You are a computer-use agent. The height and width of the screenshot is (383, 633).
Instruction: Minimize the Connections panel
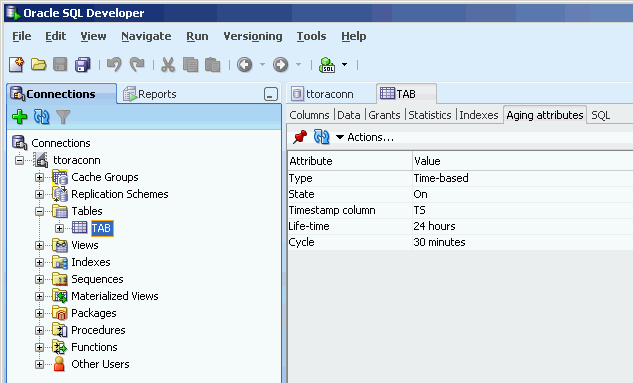coord(271,94)
